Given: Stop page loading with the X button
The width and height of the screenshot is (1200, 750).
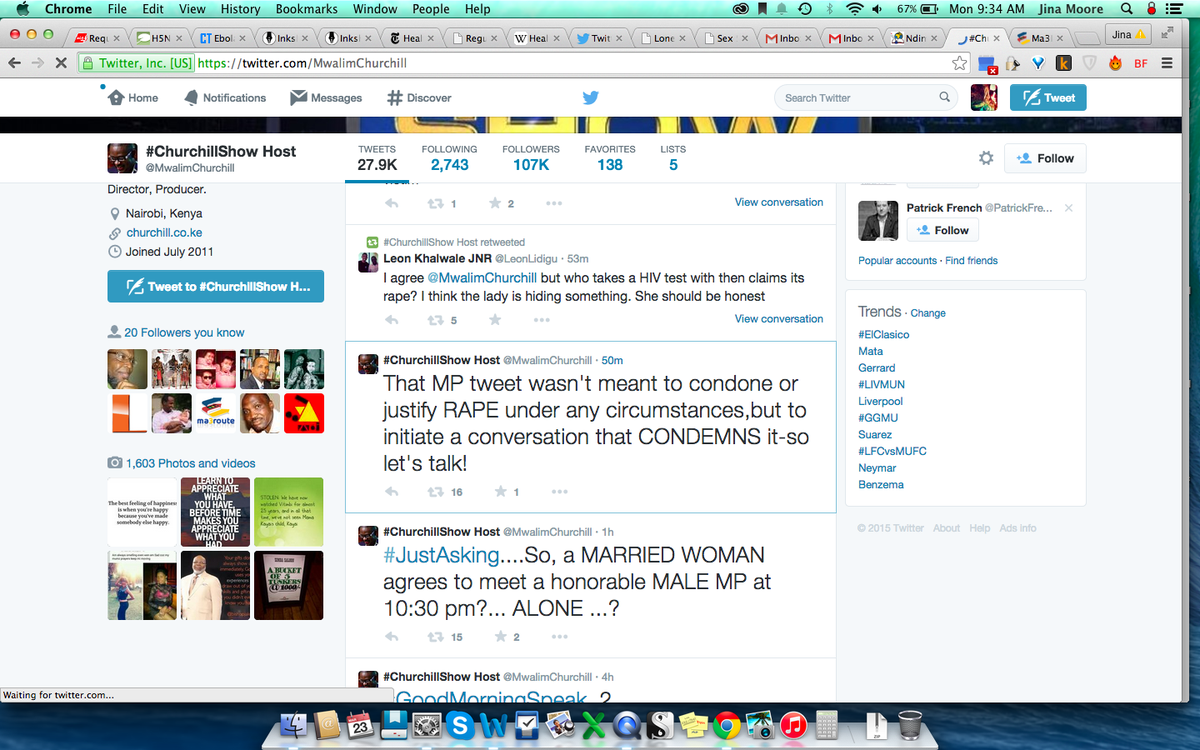Looking at the screenshot, I should [x=62, y=63].
